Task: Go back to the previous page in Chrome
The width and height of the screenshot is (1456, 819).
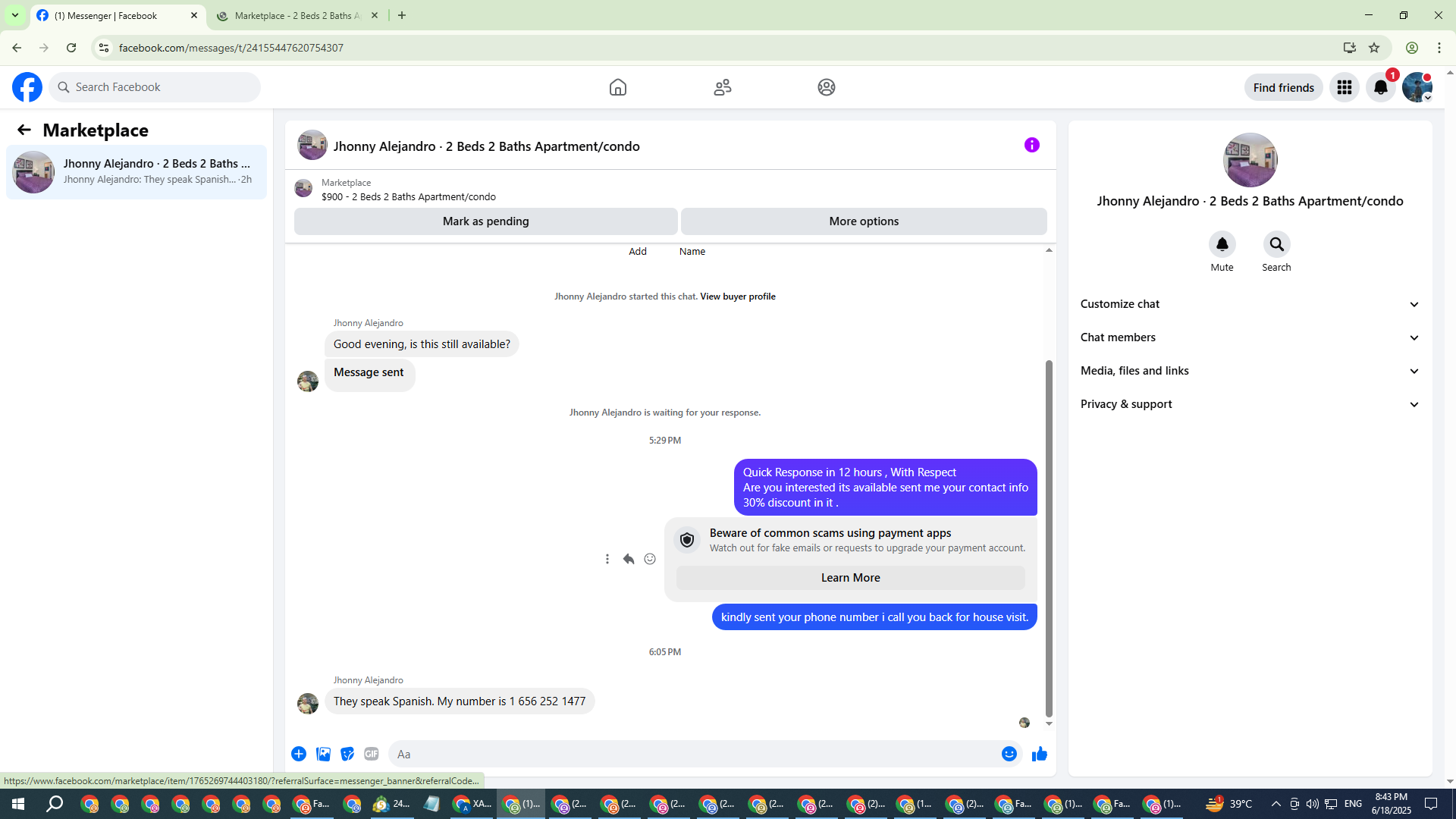Action: pyautogui.click(x=17, y=48)
